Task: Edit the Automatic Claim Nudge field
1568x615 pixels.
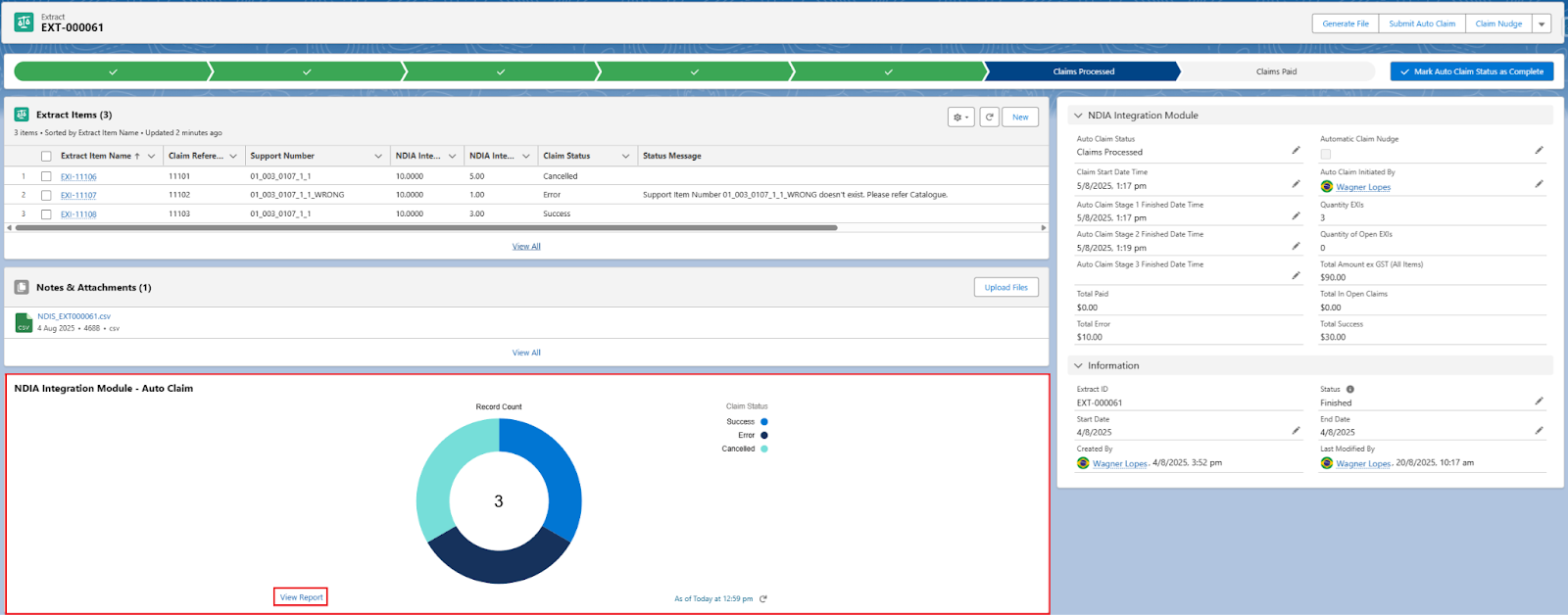Action: 1539,151
